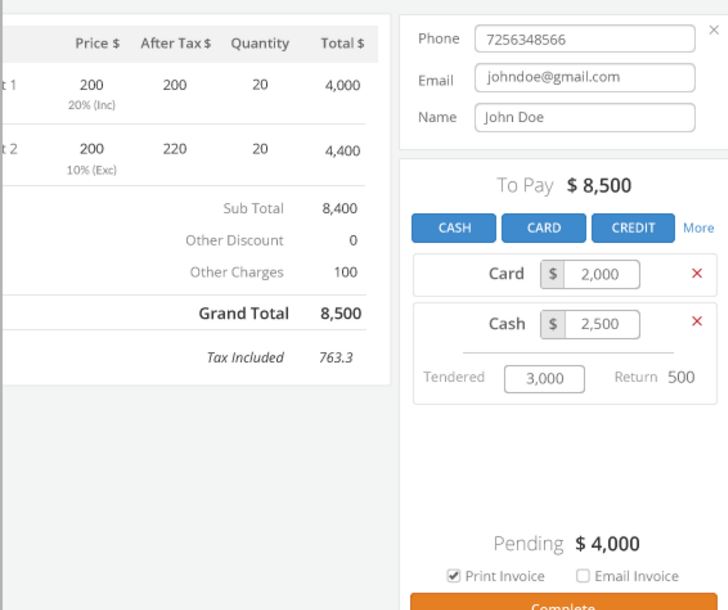Close the customer details panel
This screenshot has width=728, height=610.
[x=713, y=30]
